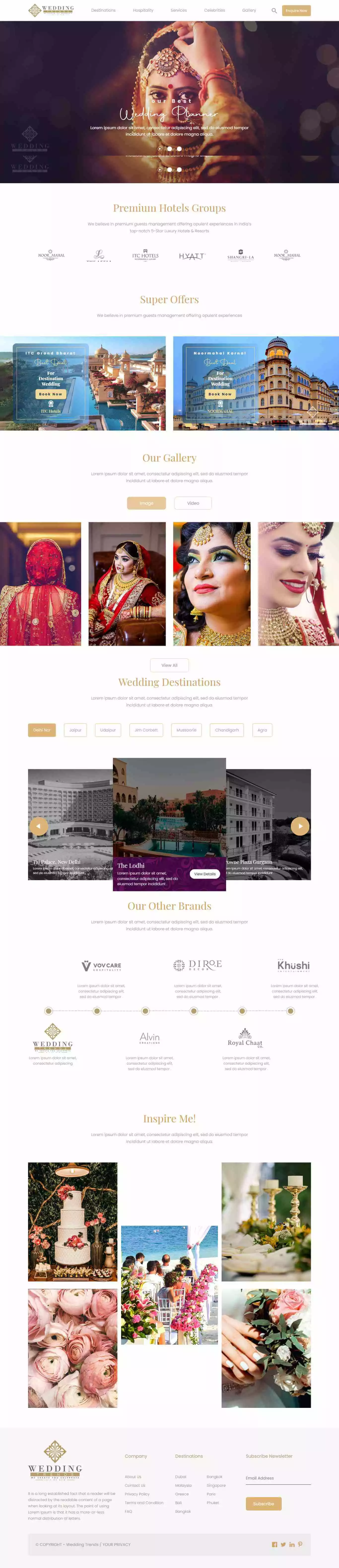Image resolution: width=339 pixels, height=1568 pixels.
Task: Open the LinkedIn icon in footer
Action: point(292,1544)
